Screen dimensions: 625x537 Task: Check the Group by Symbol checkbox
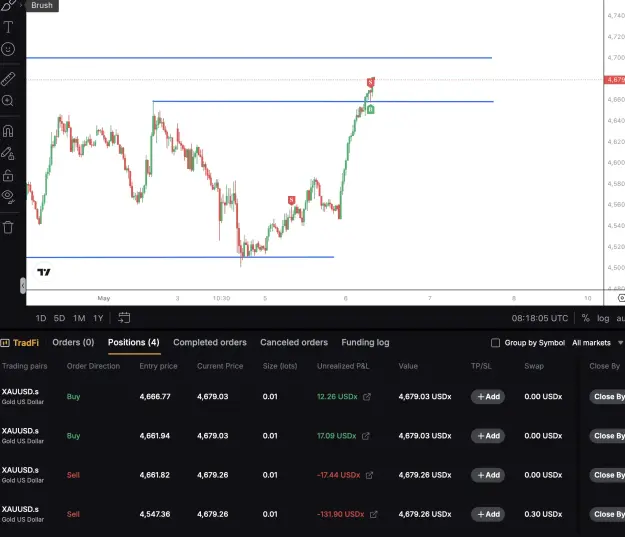coord(495,343)
